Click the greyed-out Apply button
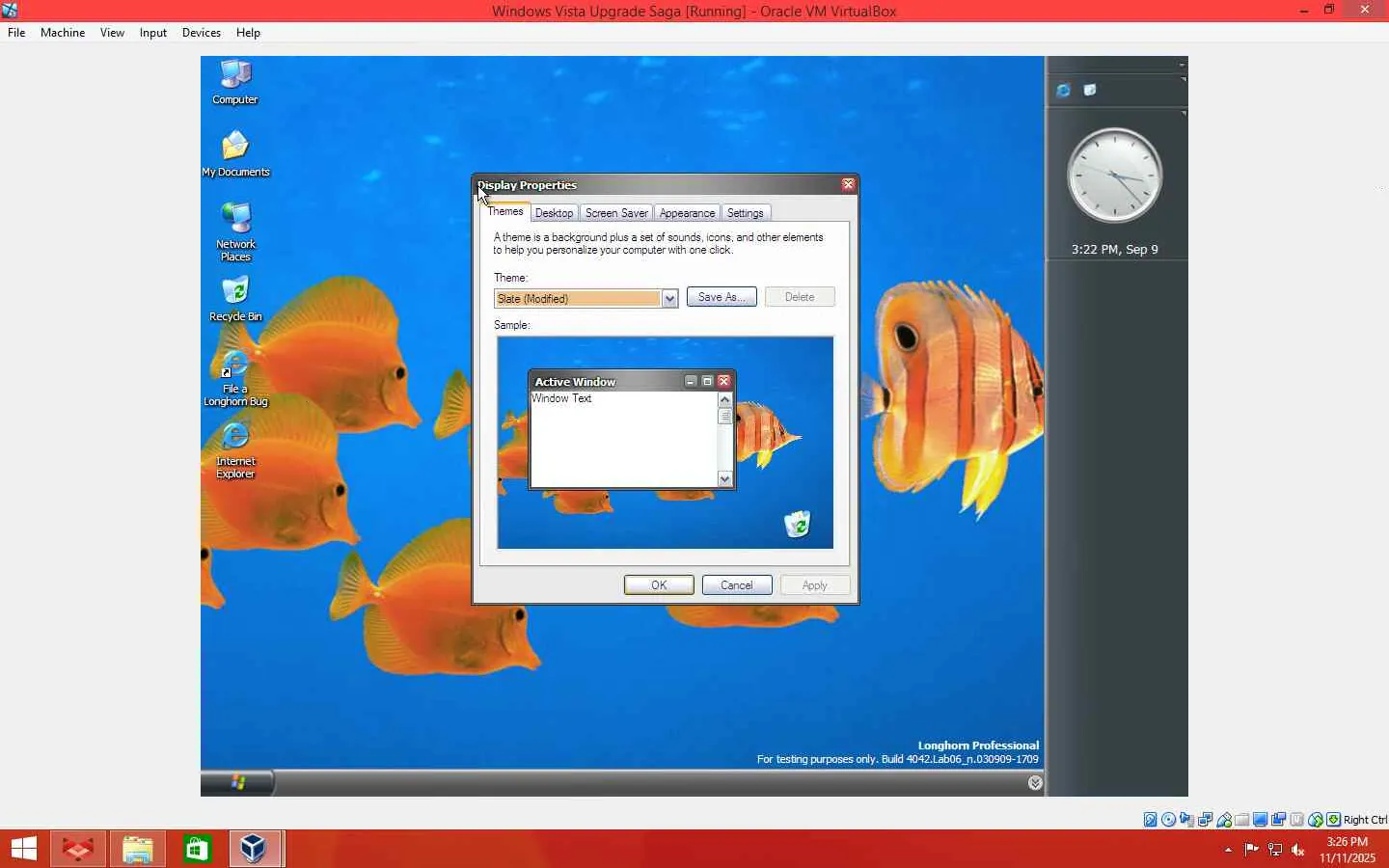This screenshot has width=1389, height=868. pyautogui.click(x=814, y=585)
